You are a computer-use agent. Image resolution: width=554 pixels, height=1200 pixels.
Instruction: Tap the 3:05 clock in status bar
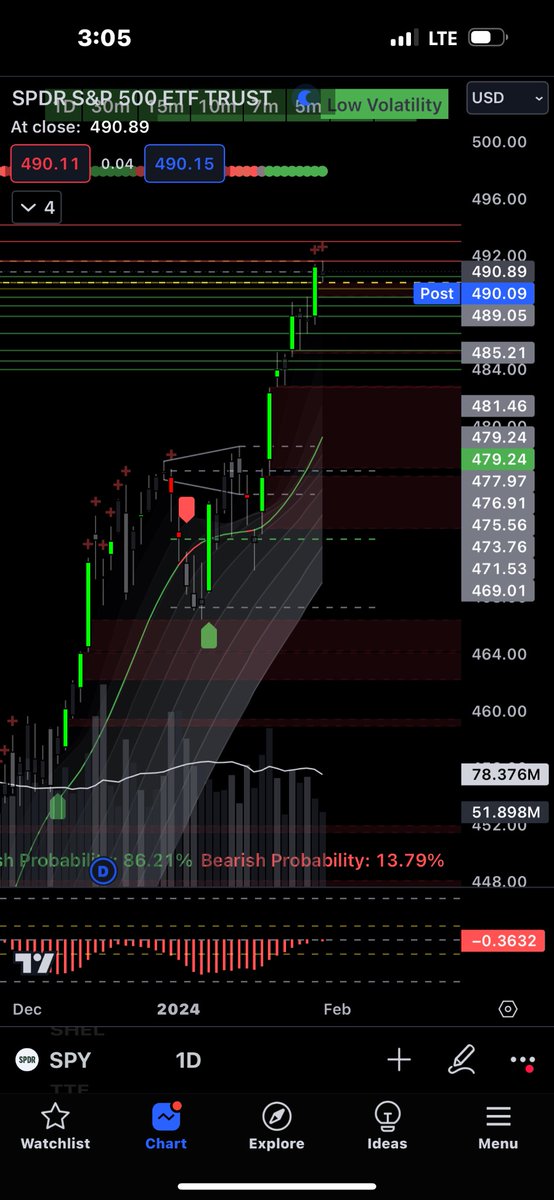coord(105,38)
